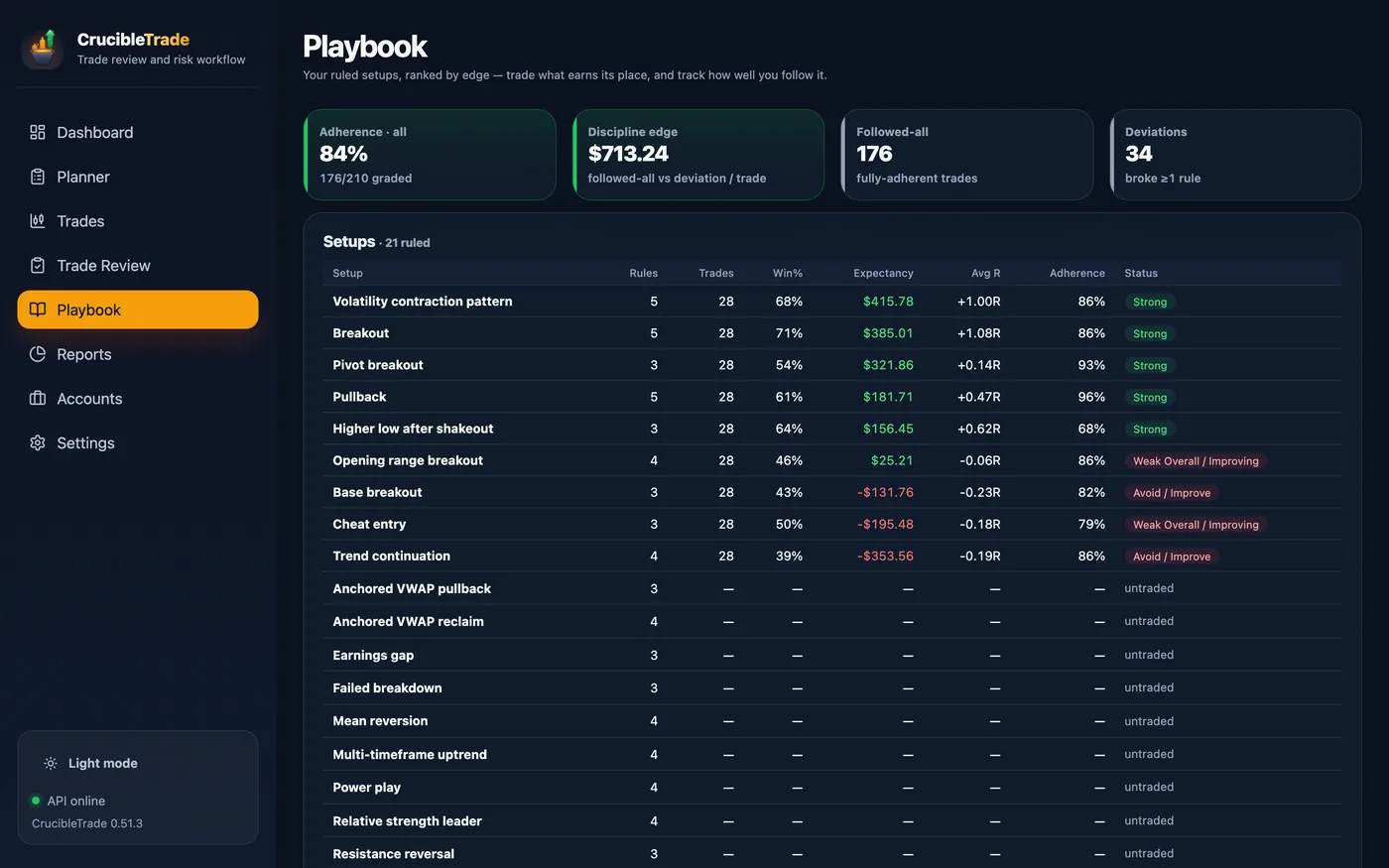Image resolution: width=1389 pixels, height=868 pixels.
Task: Select Higher low after shakeout setup
Action: (x=832, y=429)
